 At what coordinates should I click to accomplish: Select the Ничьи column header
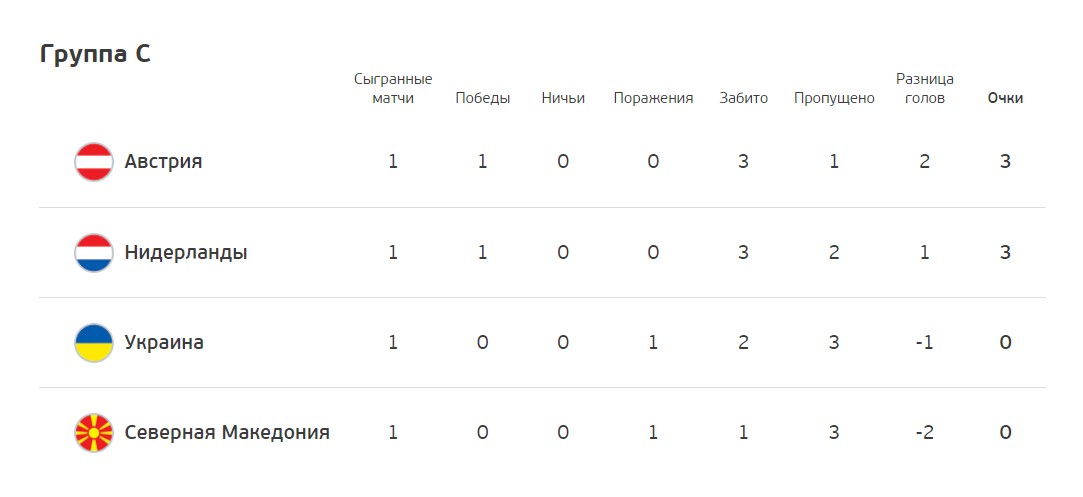coord(563,98)
